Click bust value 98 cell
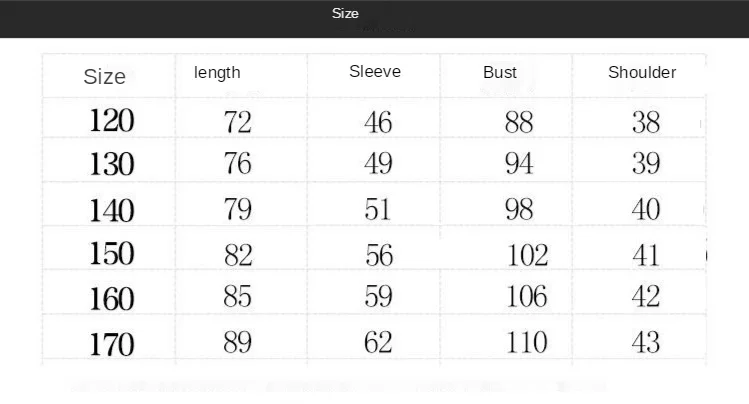749x404 pixels. (x=519, y=210)
